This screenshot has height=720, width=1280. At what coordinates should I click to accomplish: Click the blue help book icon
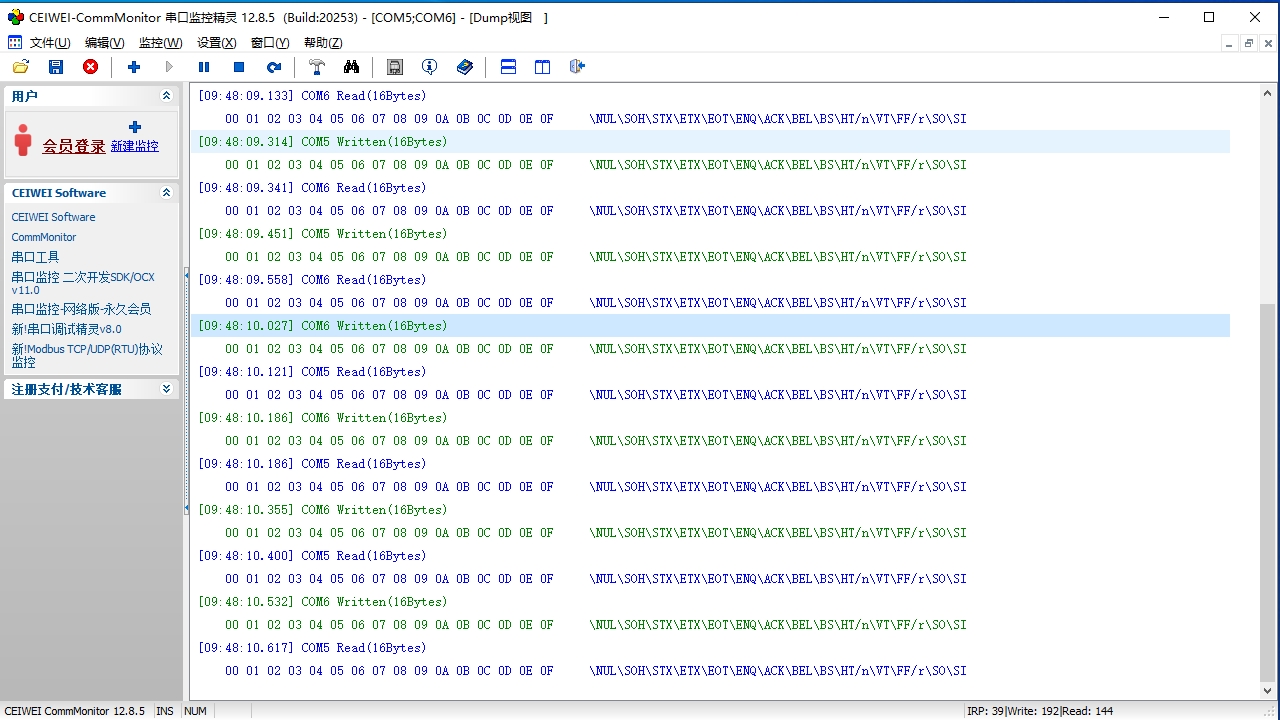(465, 67)
